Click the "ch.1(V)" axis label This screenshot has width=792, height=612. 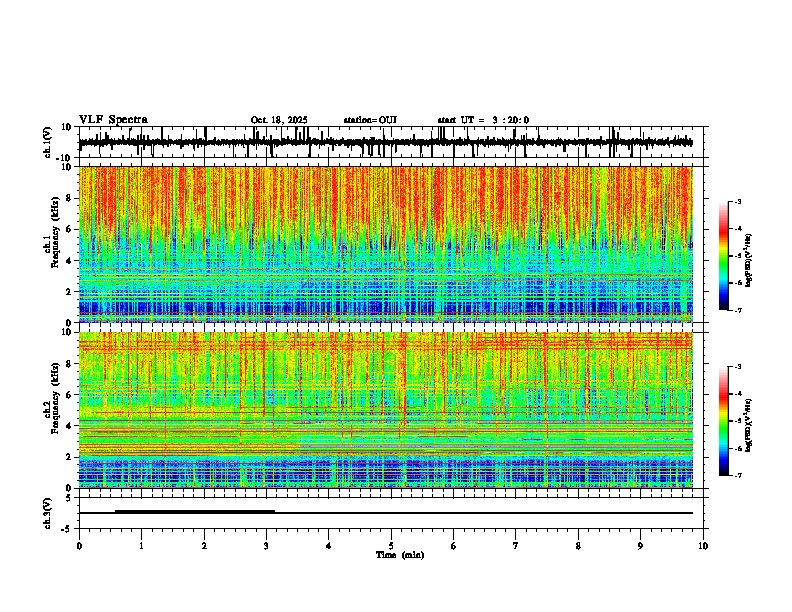pyautogui.click(x=48, y=142)
